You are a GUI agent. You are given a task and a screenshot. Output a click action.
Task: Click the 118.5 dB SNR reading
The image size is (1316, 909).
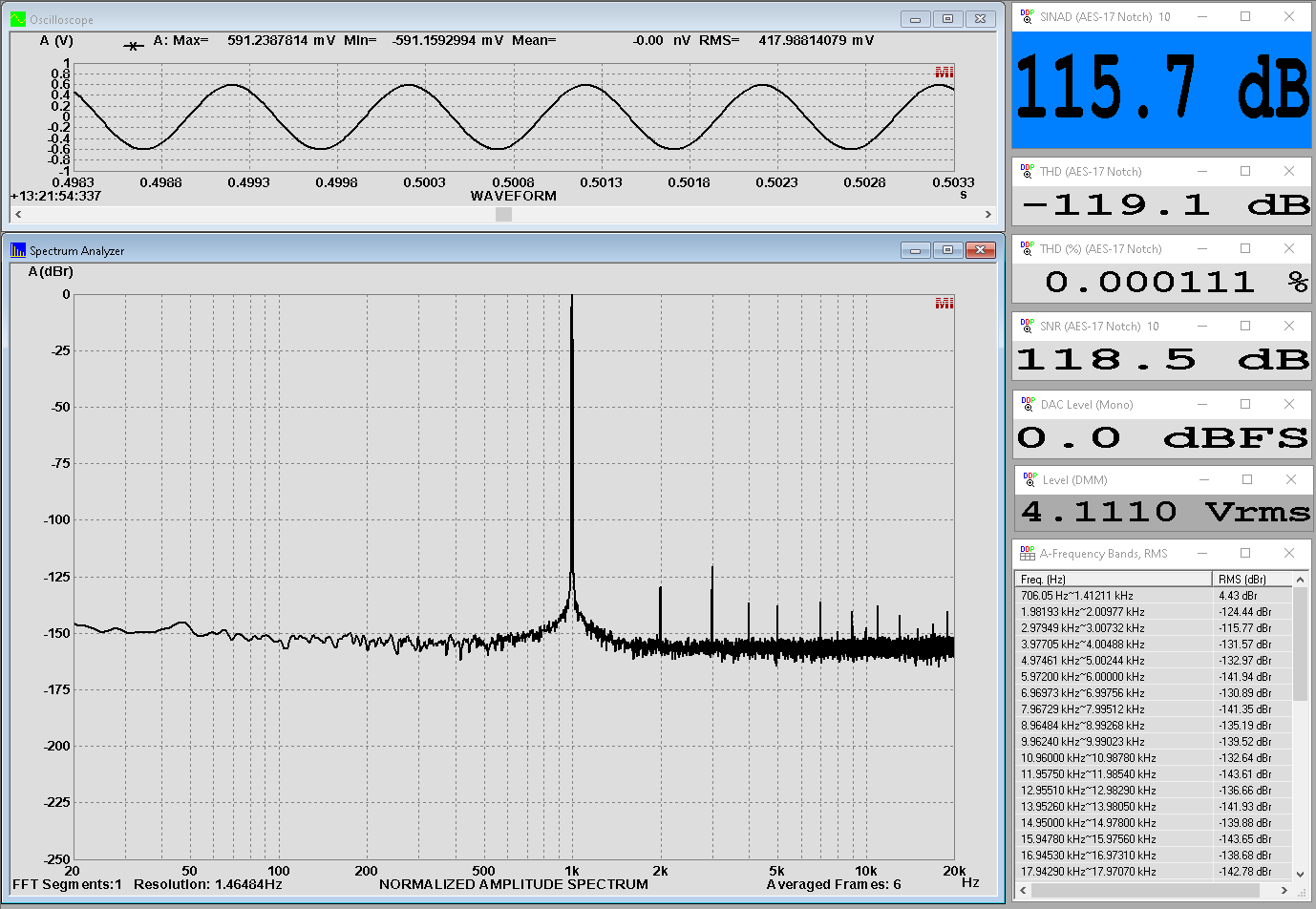[x=1162, y=360]
